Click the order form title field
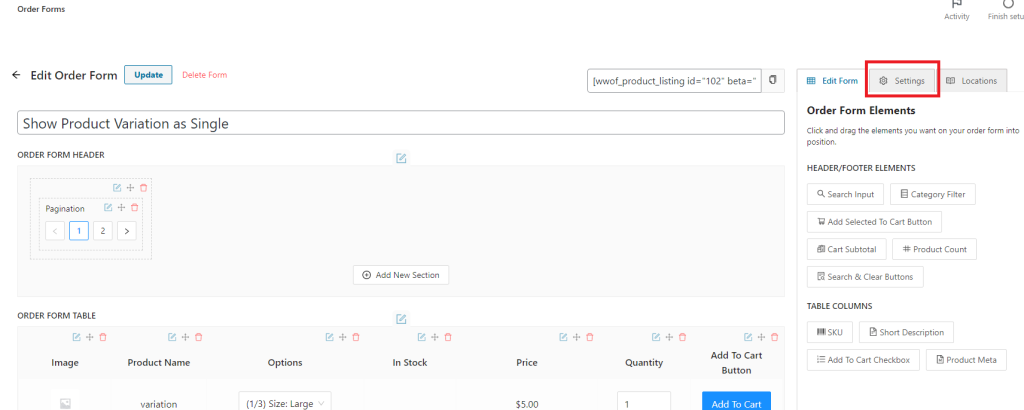This screenshot has height=410, width=1024. pyautogui.click(x=401, y=123)
